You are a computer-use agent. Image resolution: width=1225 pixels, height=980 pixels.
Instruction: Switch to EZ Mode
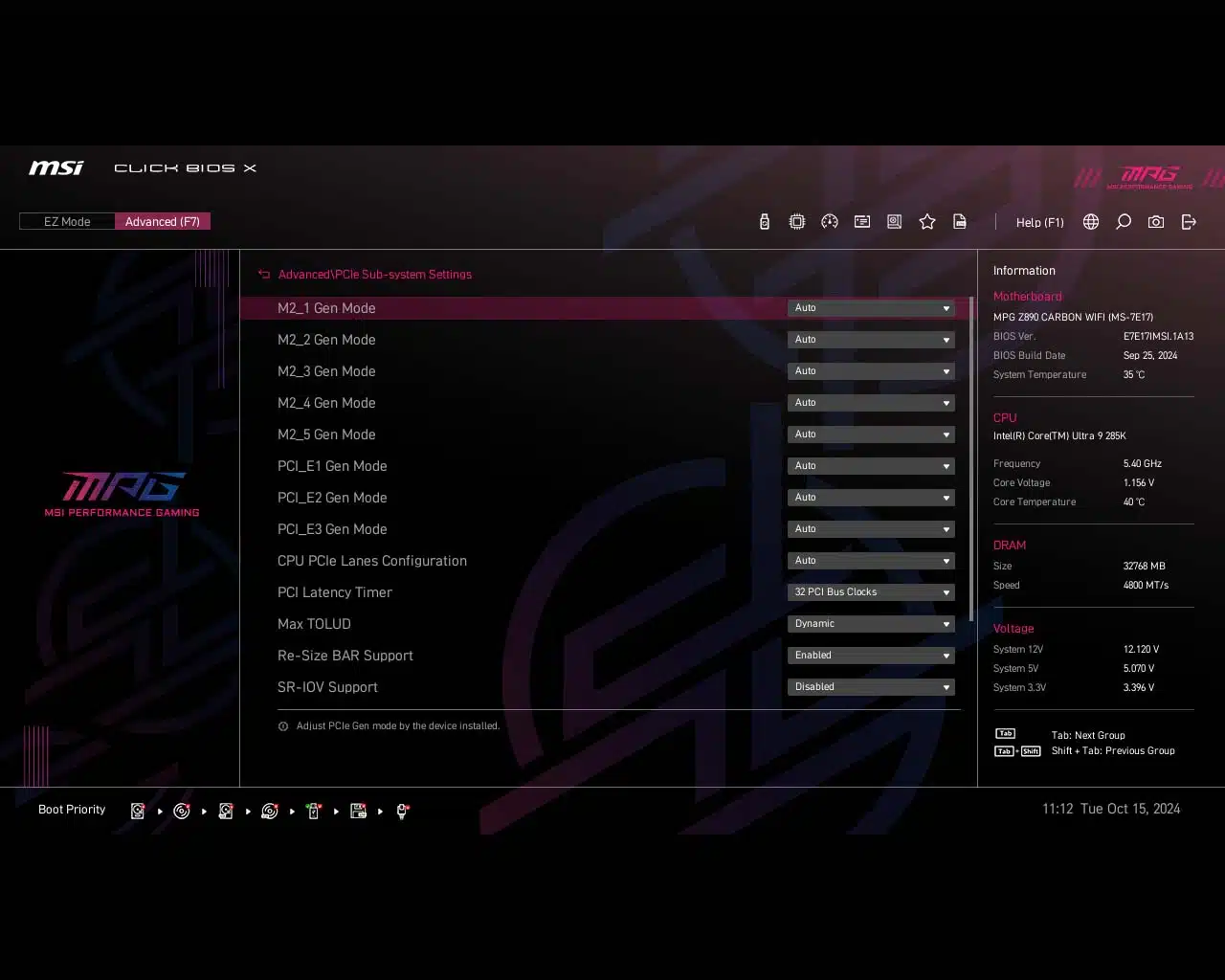click(x=67, y=222)
